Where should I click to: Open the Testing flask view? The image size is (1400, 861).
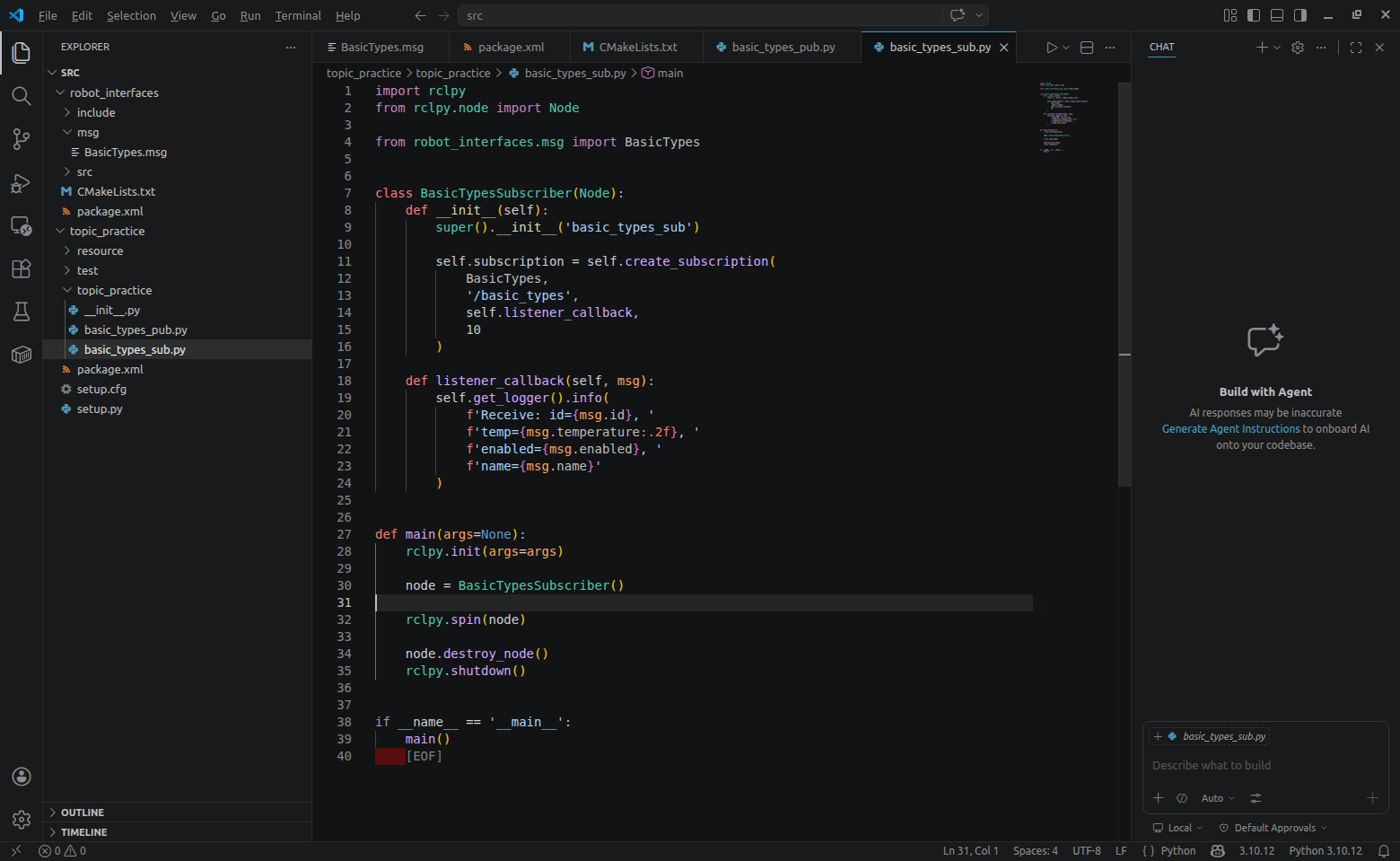click(x=22, y=312)
